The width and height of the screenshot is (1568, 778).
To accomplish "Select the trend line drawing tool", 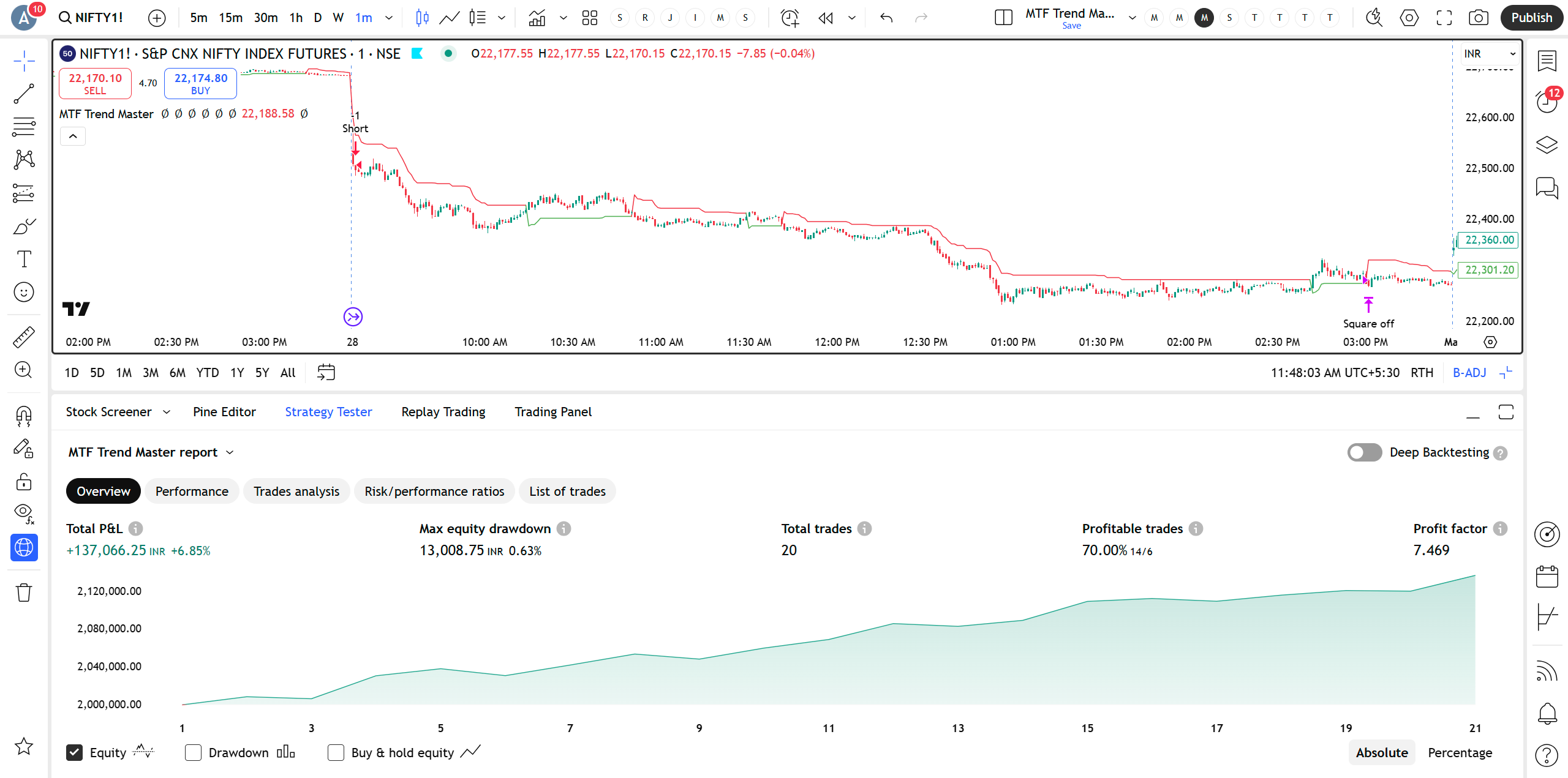I will pos(24,94).
